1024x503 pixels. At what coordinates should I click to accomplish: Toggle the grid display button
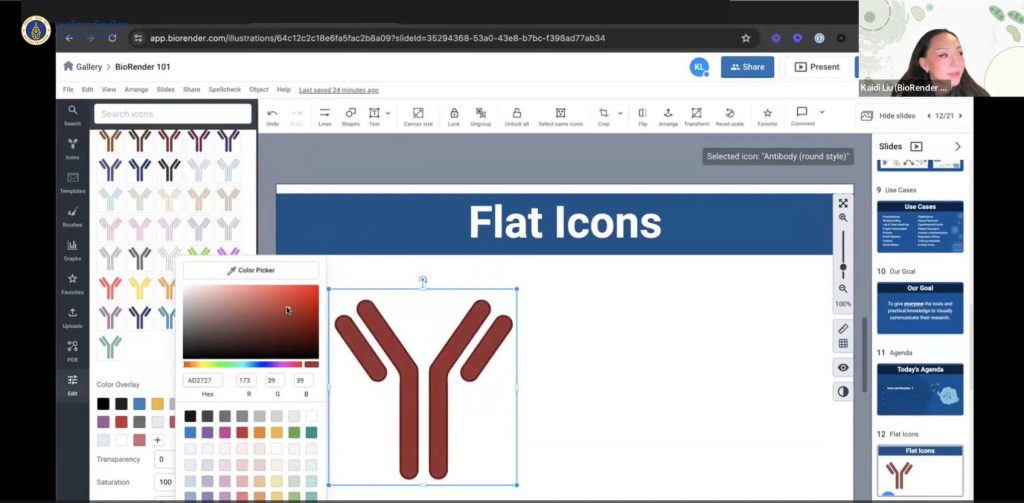pyautogui.click(x=843, y=344)
